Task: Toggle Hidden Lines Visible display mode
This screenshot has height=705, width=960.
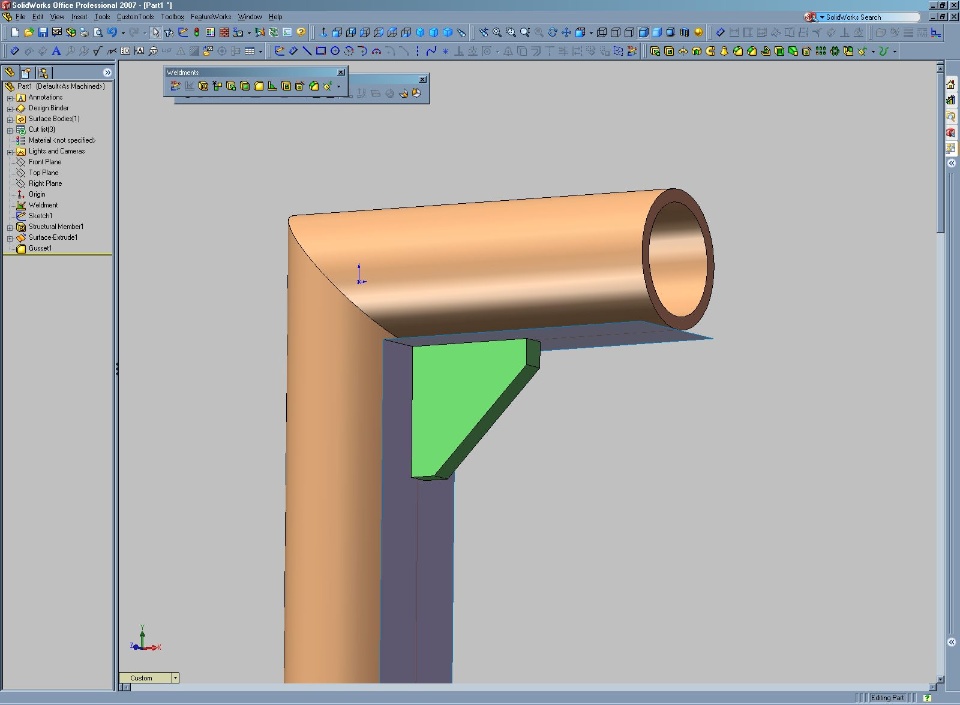Action: [x=615, y=32]
